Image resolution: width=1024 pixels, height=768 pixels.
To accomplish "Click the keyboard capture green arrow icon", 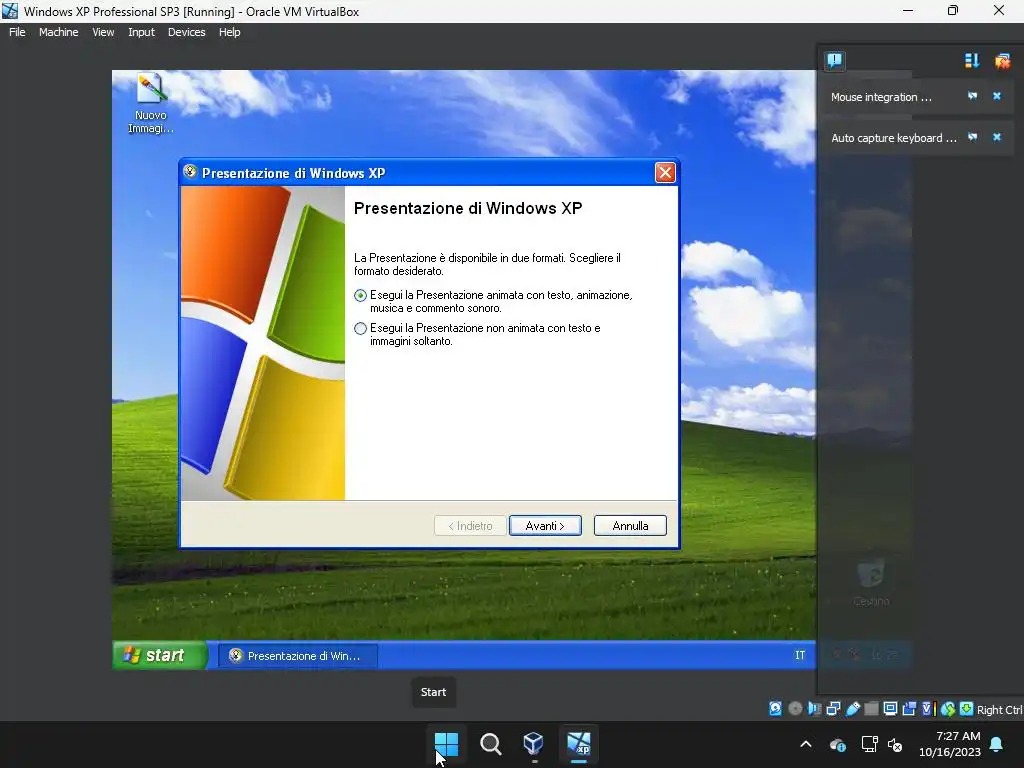I will (967, 709).
